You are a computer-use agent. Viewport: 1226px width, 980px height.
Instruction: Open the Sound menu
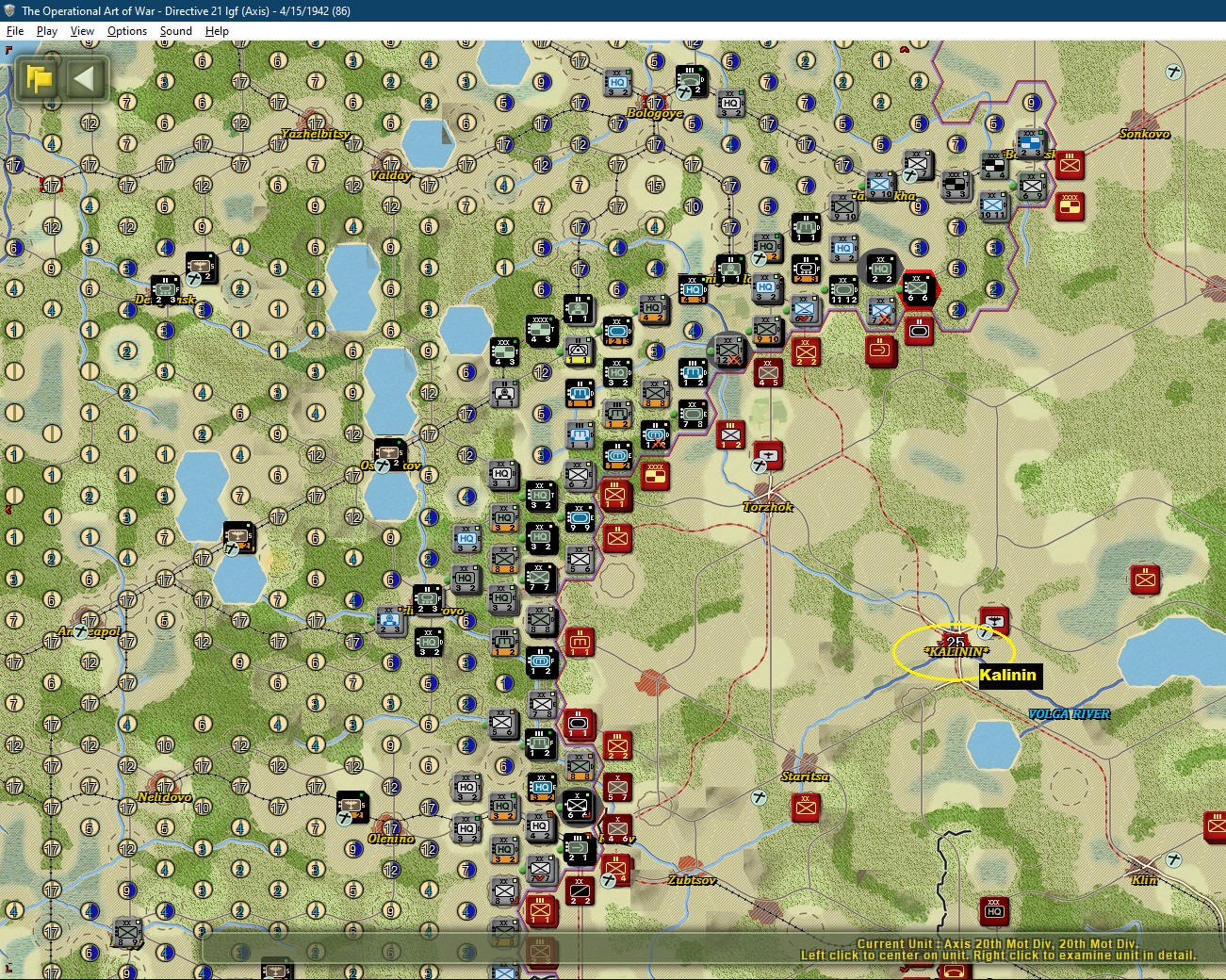(x=176, y=31)
